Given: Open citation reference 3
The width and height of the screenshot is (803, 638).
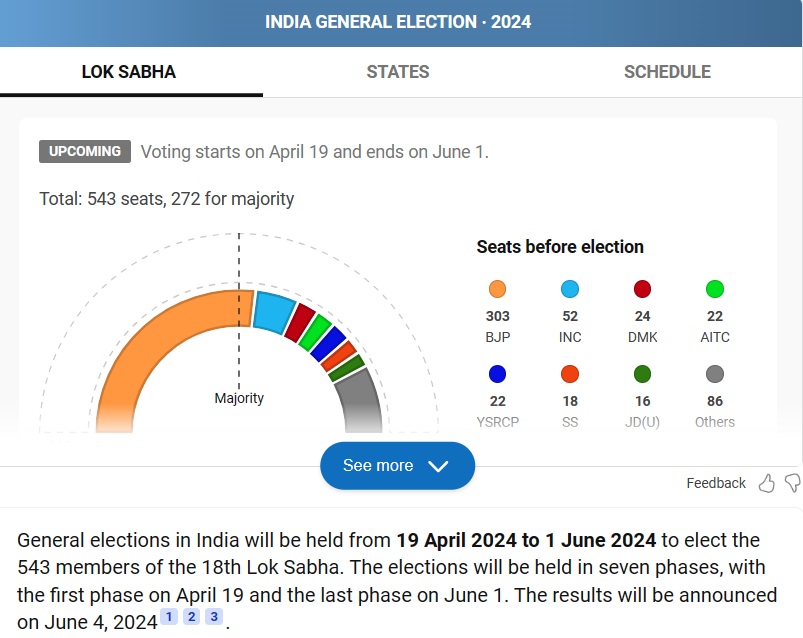Looking at the screenshot, I should click(x=213, y=617).
